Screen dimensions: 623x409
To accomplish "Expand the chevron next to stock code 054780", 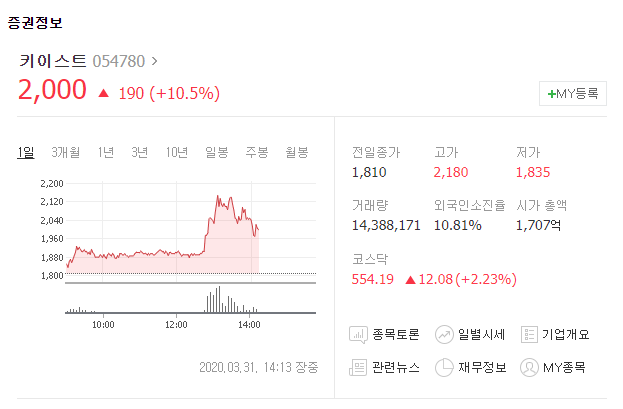I will pos(154,61).
